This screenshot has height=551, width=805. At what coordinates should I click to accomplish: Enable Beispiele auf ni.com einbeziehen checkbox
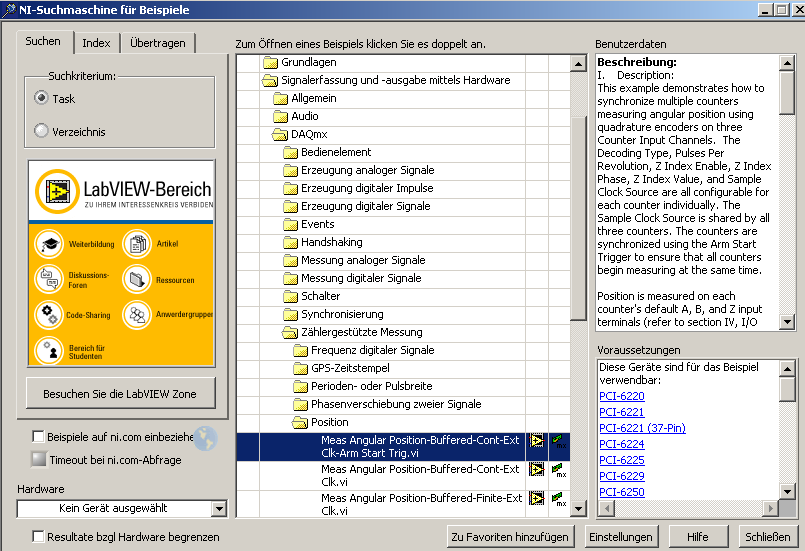tap(38, 436)
